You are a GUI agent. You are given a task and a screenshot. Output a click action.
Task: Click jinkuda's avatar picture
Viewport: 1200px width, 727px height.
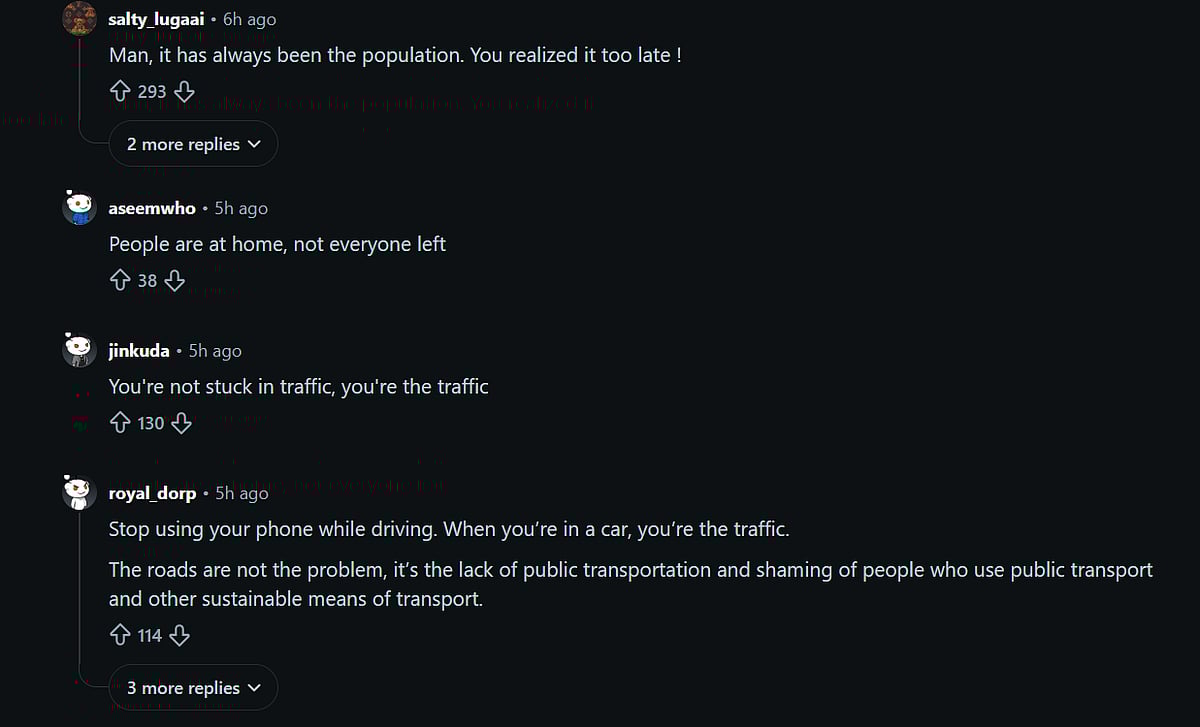(79, 350)
